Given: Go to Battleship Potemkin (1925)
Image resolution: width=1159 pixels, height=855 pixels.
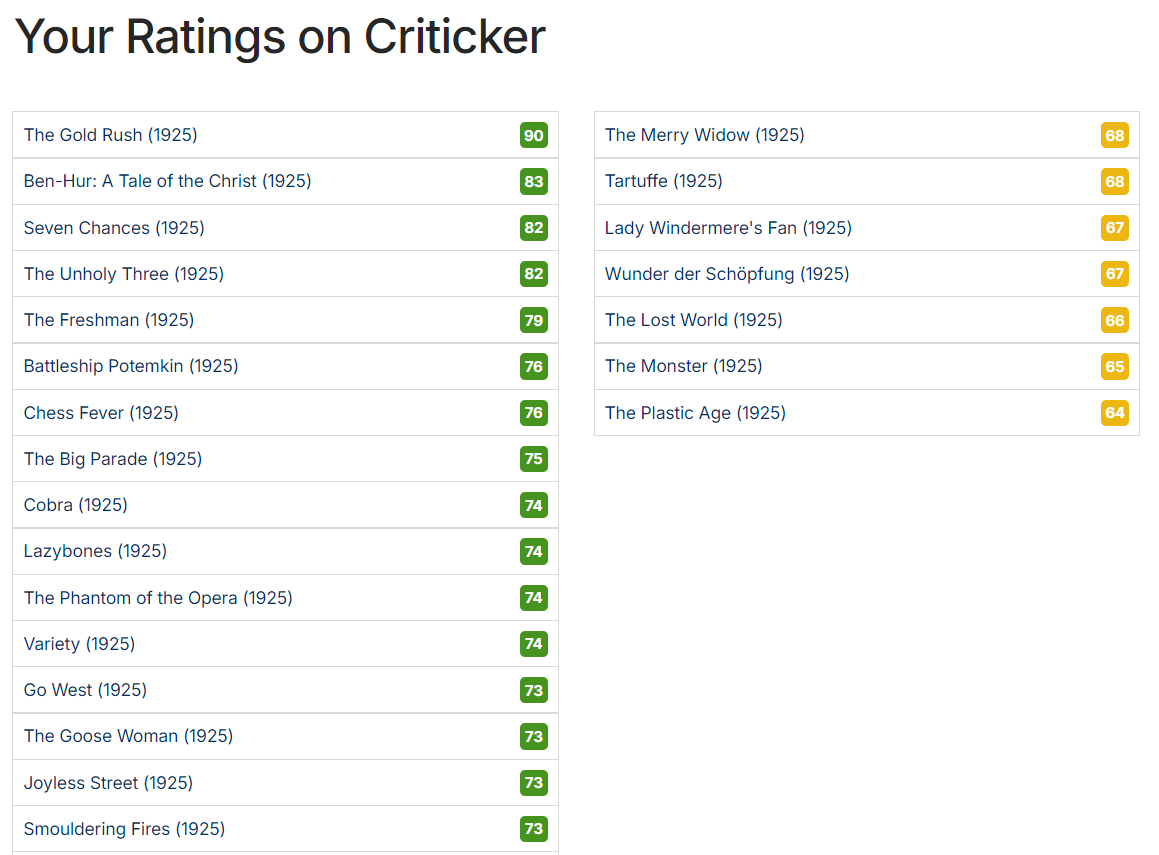Looking at the screenshot, I should point(131,366).
